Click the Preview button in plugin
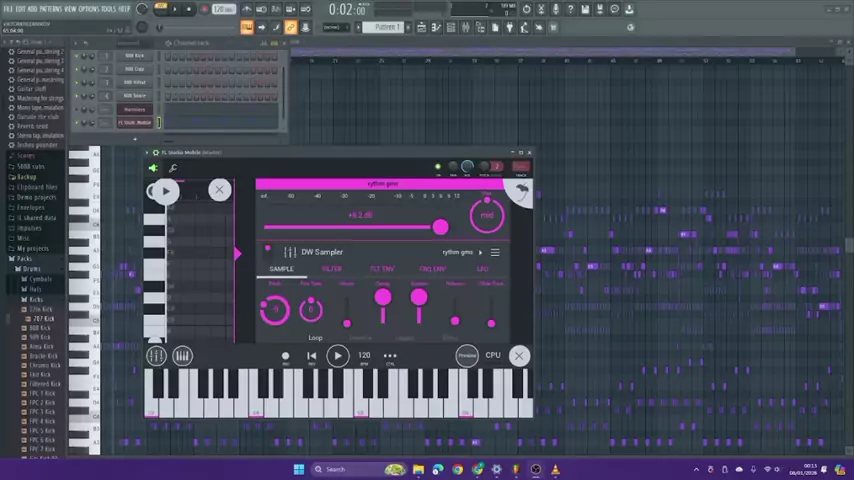Viewport: 854px width, 480px height. point(467,356)
